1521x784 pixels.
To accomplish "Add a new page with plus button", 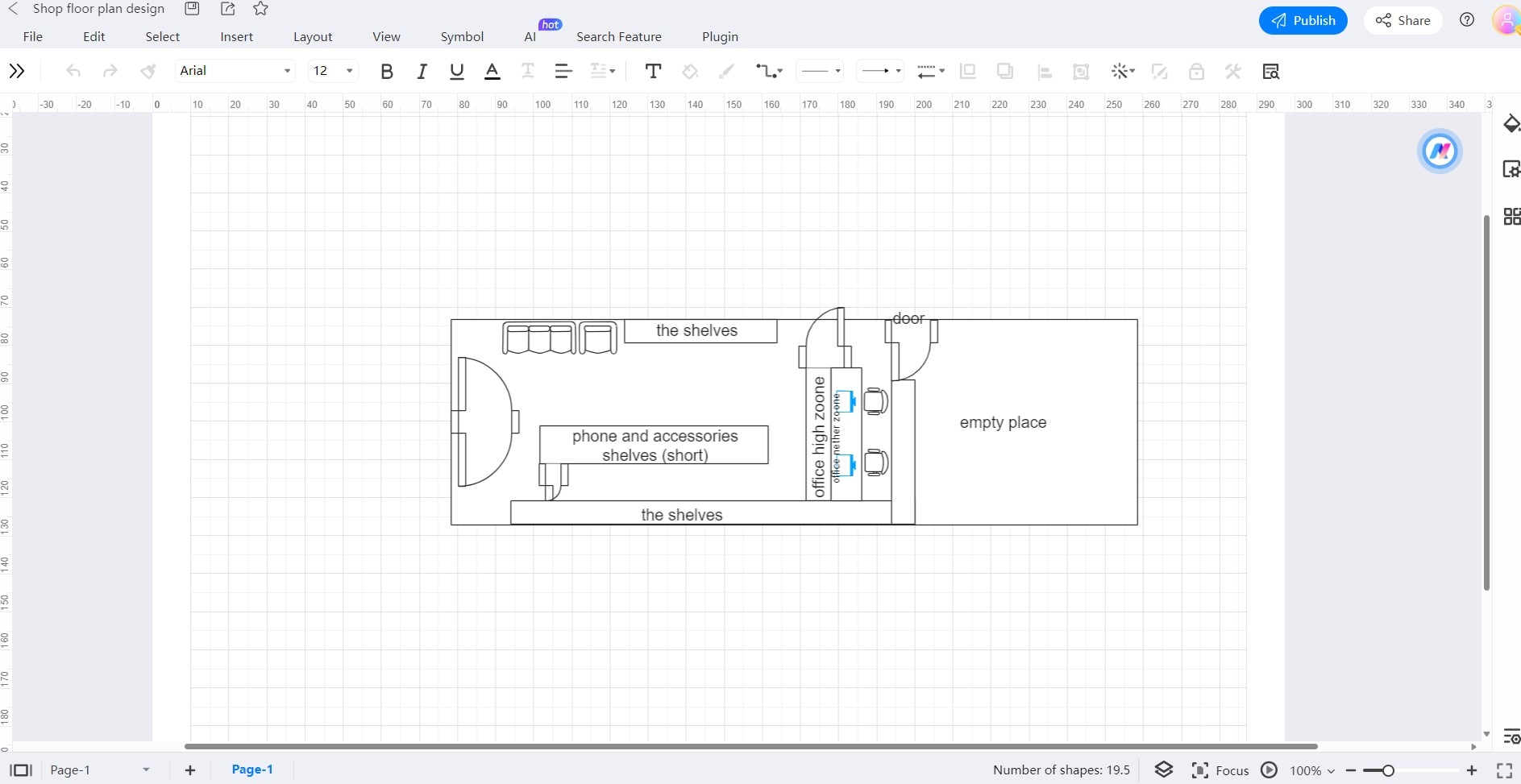I will (x=190, y=770).
